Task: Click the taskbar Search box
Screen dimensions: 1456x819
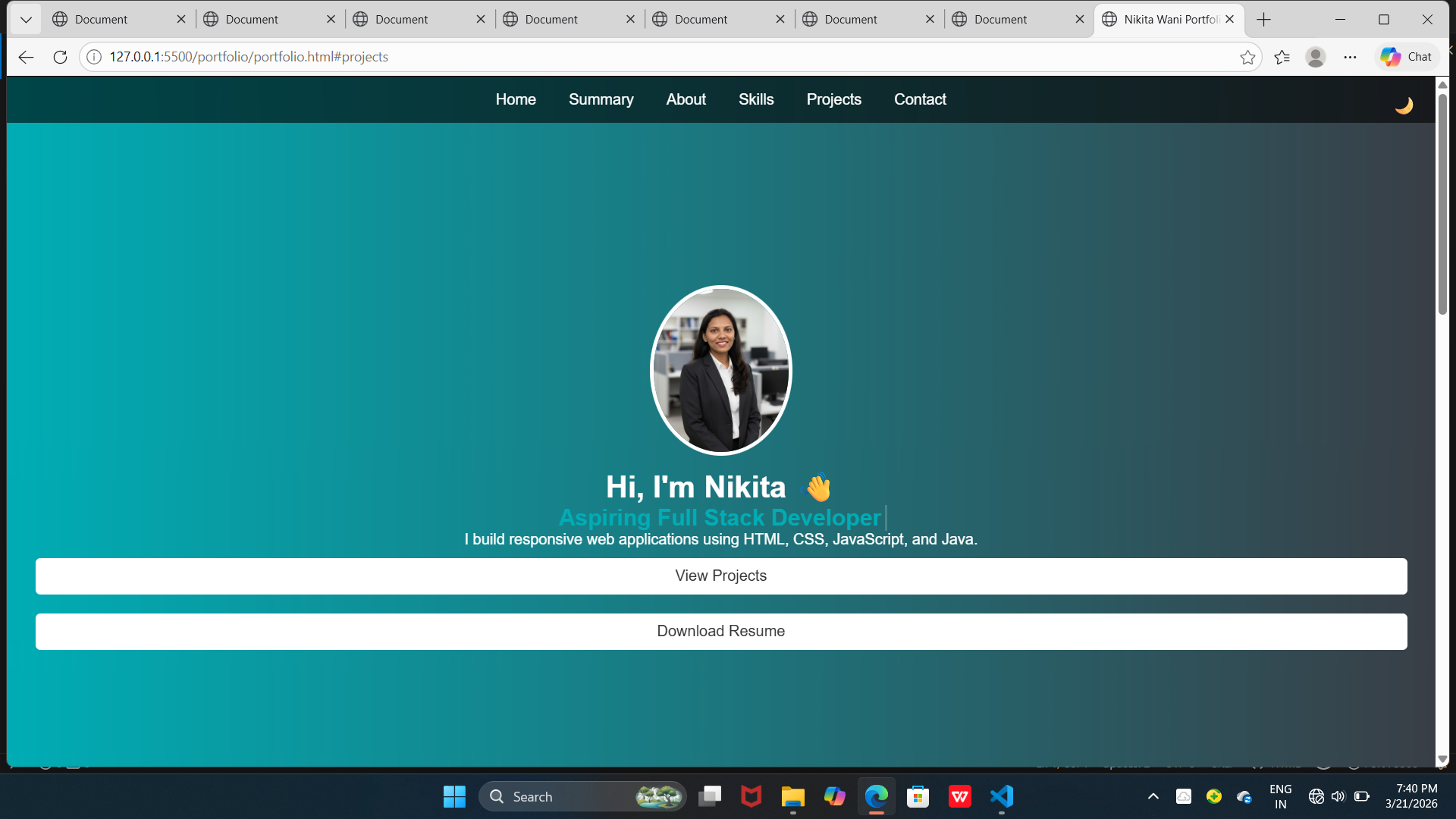Action: click(x=582, y=796)
